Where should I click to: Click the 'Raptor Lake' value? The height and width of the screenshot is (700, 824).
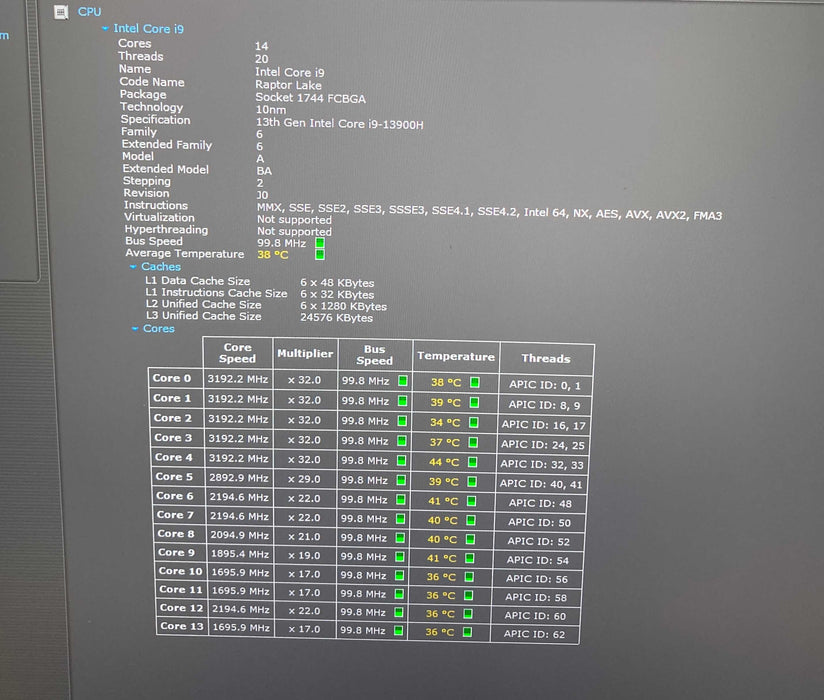click(289, 85)
